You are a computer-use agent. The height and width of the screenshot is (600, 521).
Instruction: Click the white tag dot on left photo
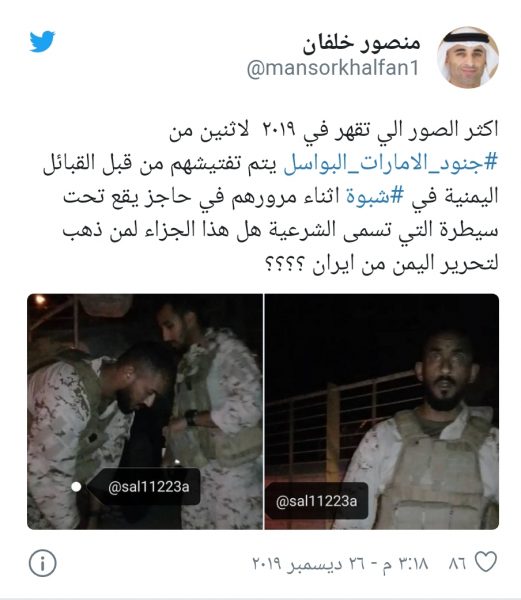tap(77, 486)
